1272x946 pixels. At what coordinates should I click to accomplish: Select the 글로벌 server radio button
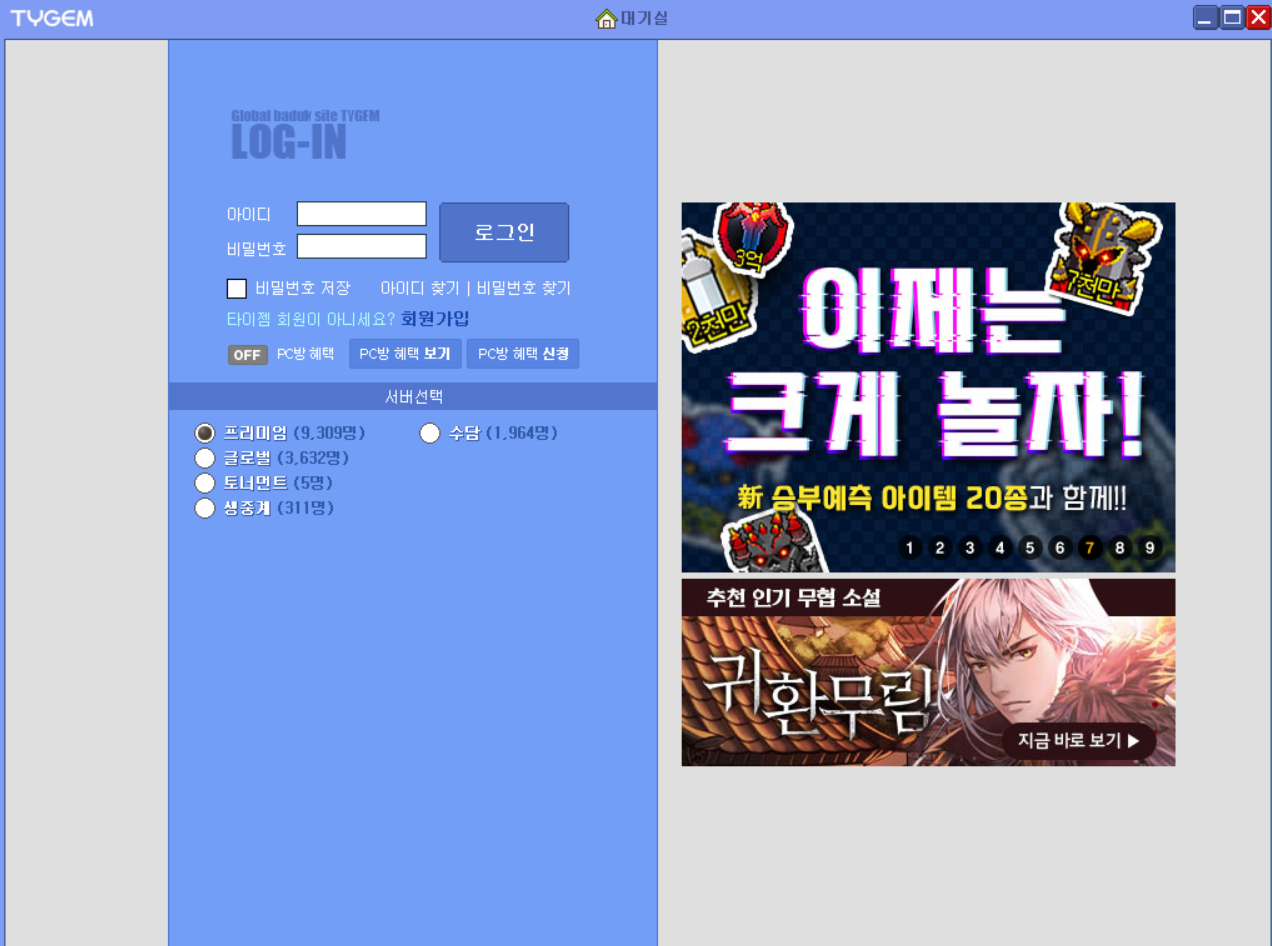pyautogui.click(x=205, y=458)
